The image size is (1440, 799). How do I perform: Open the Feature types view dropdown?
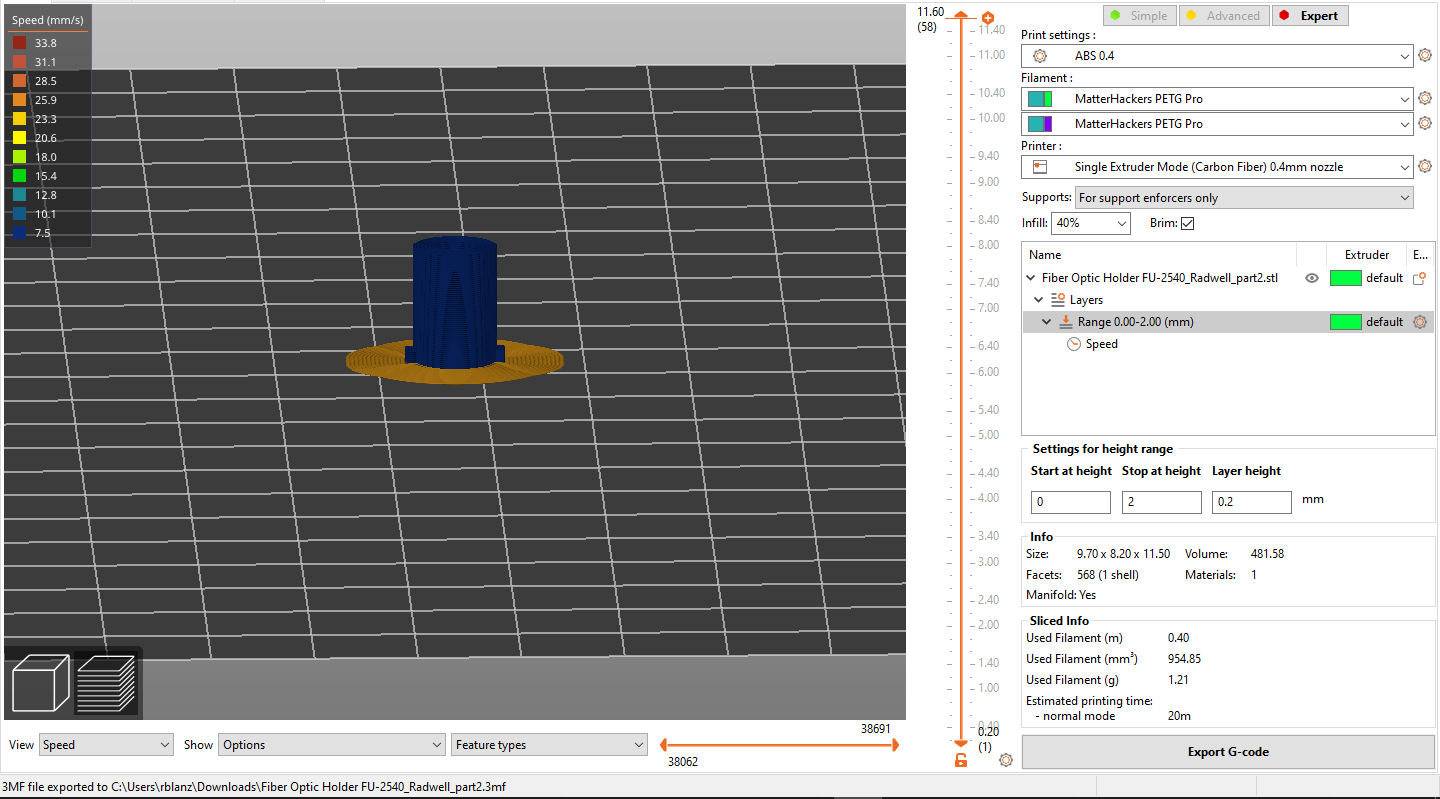coord(549,744)
